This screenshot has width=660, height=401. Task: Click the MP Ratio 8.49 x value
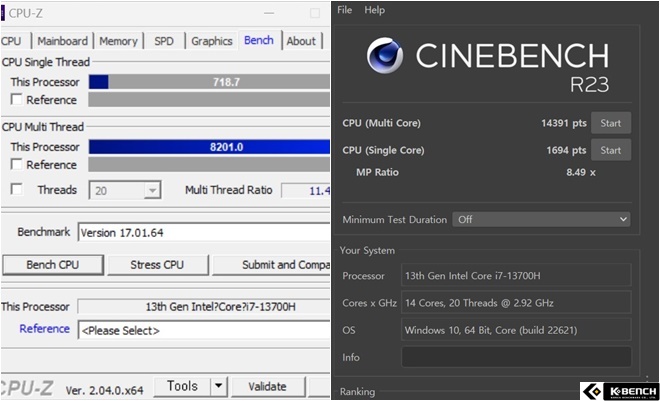point(581,172)
